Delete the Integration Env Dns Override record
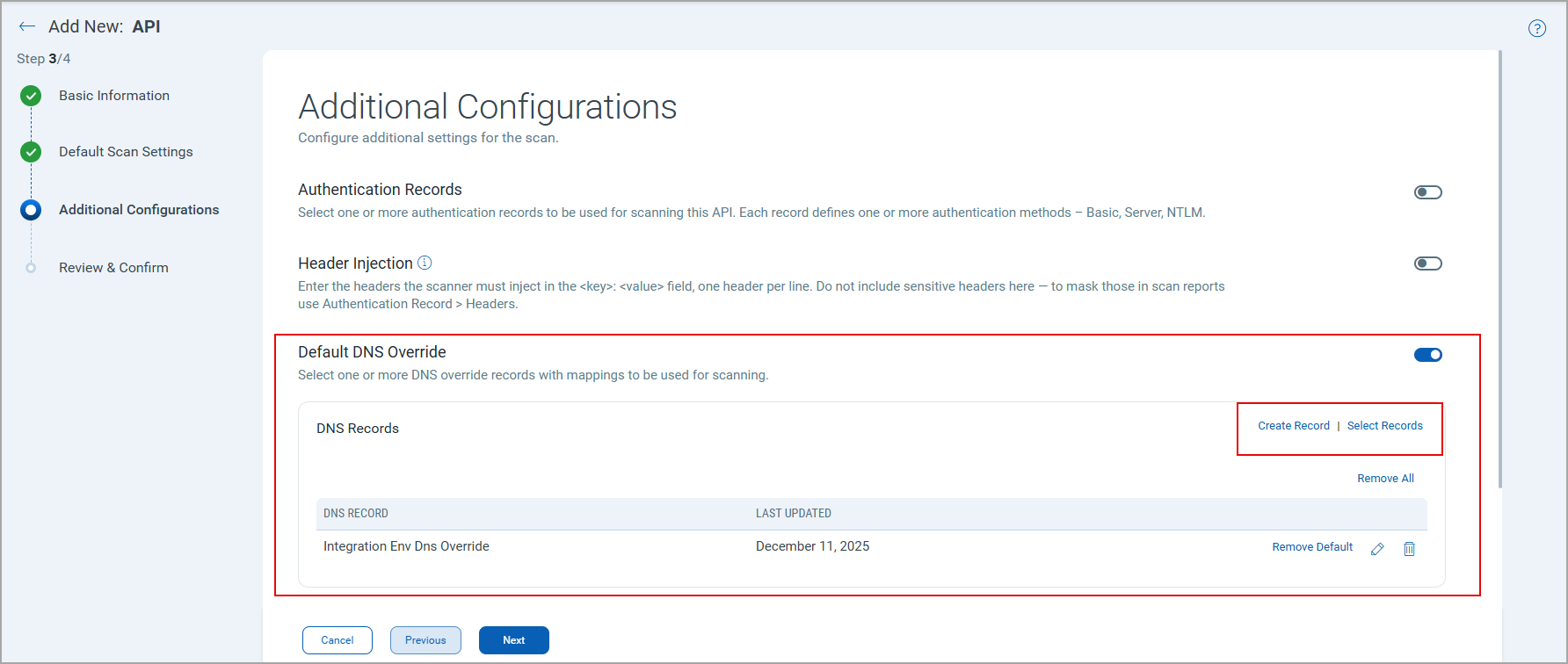Image resolution: width=1568 pixels, height=664 pixels. click(1409, 549)
